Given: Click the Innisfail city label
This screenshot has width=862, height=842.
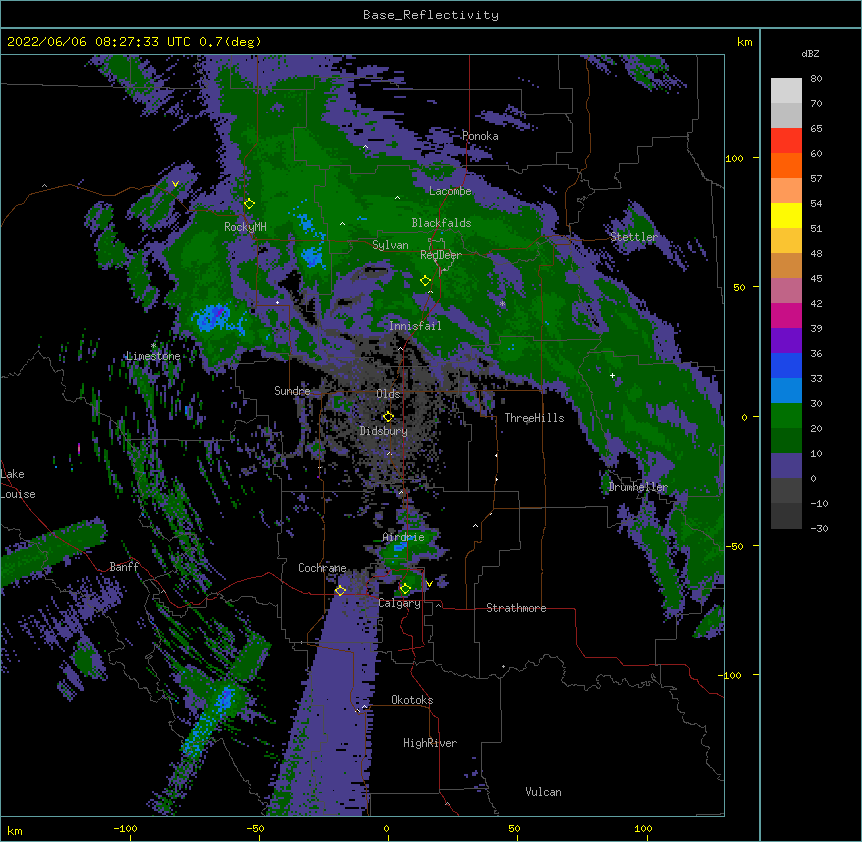Looking at the screenshot, I should click(415, 326).
